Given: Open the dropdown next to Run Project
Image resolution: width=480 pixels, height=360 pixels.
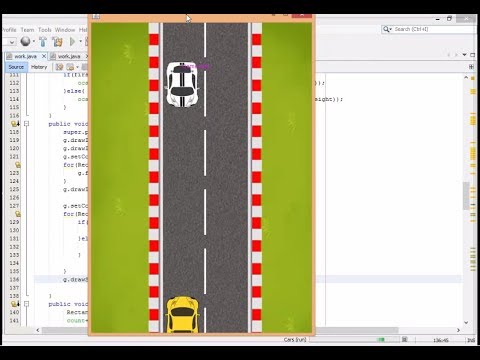Looking at the screenshot, I should 80,42.
